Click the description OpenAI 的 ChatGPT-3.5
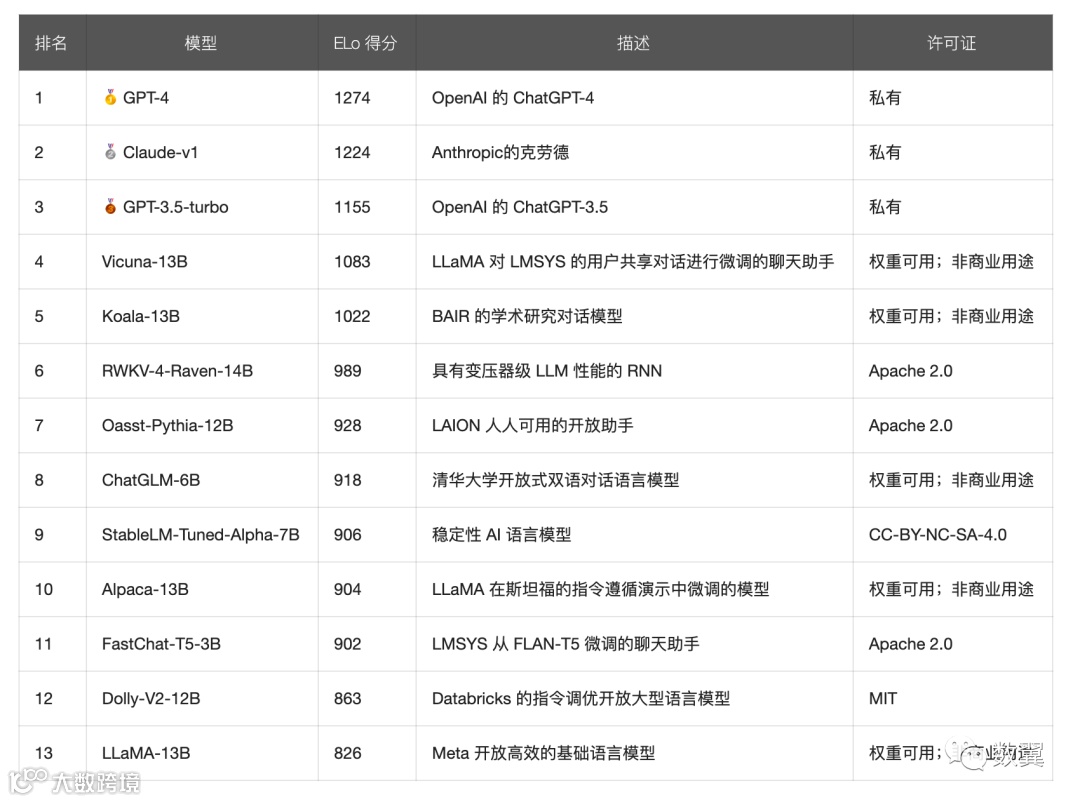This screenshot has height=802, width=1080. [520, 207]
